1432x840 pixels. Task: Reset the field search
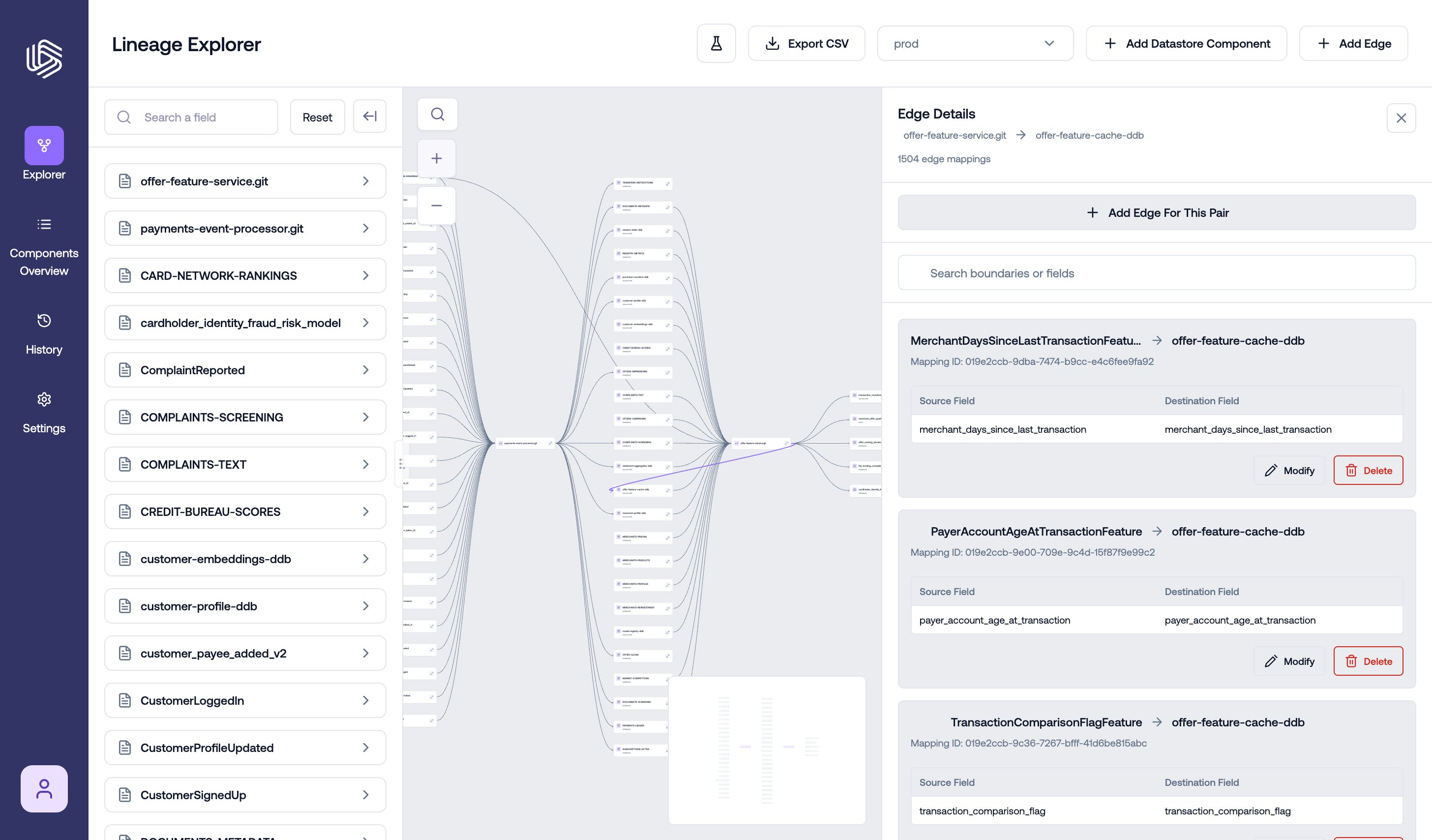coord(317,117)
